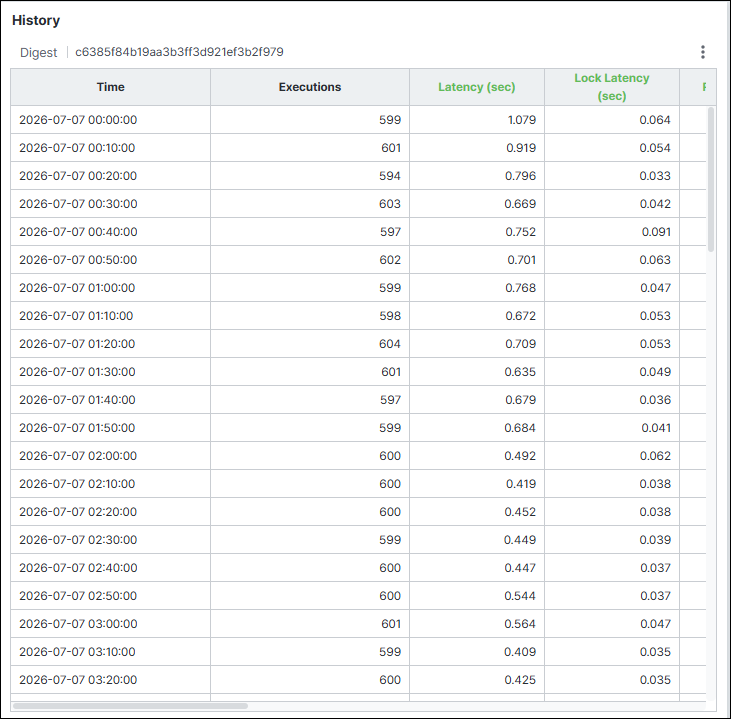Click the latency value 0.492
Viewport: 731px width, 719px height.
520,456
